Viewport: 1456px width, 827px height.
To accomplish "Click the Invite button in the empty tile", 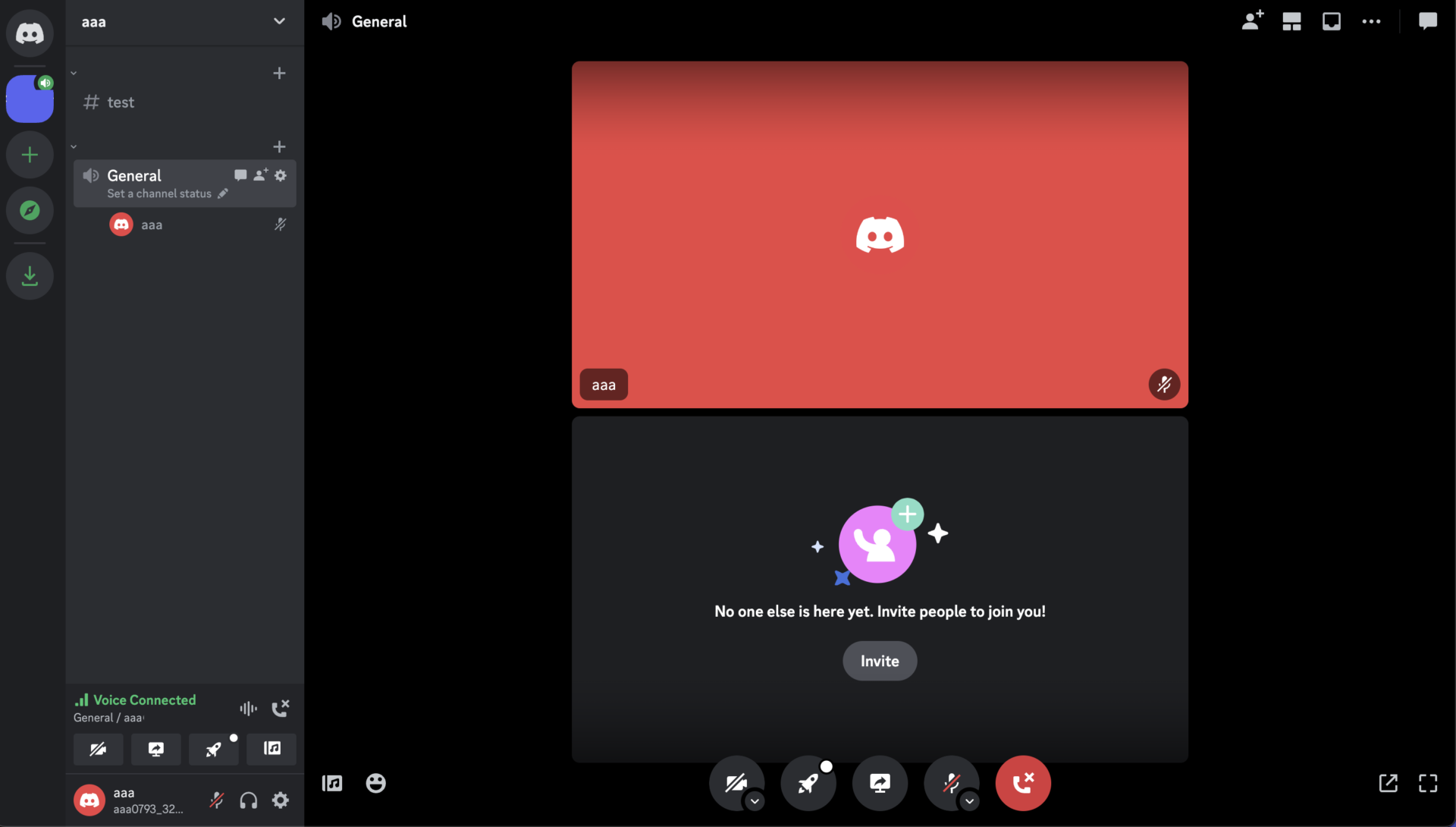I will tap(879, 661).
